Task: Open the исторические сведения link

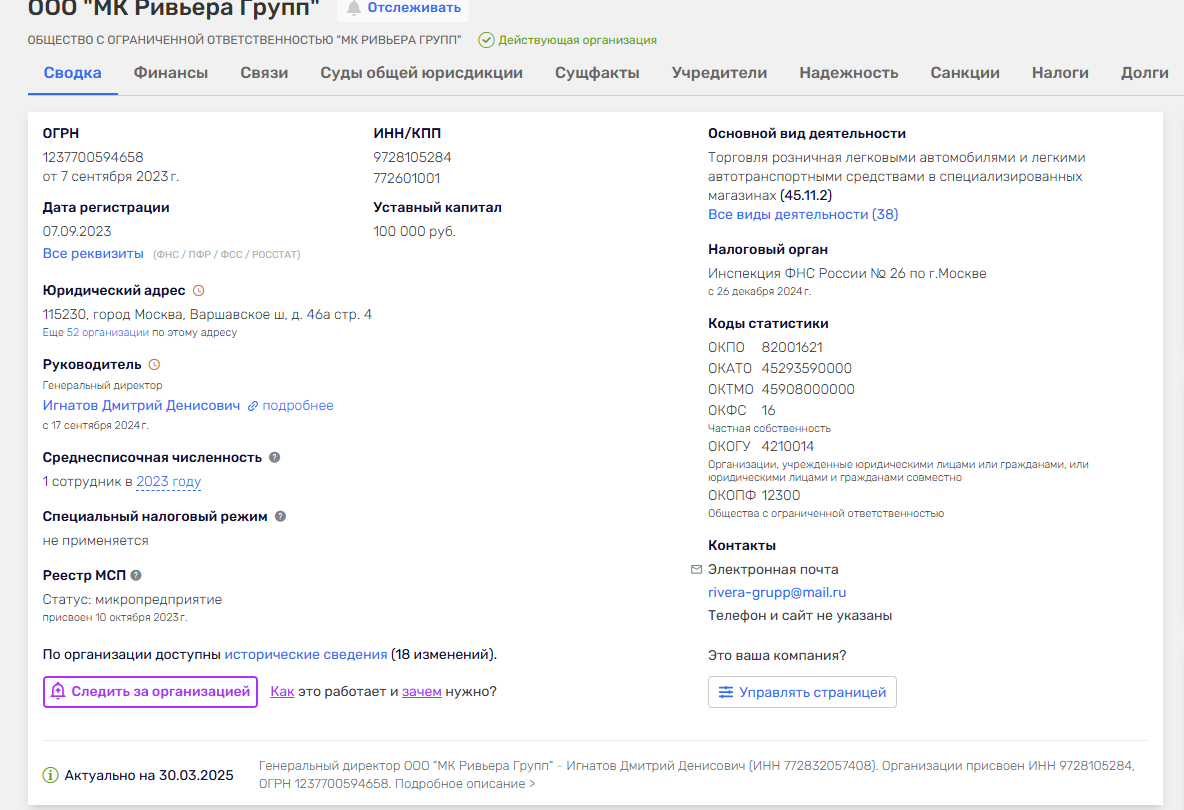Action: [306, 654]
